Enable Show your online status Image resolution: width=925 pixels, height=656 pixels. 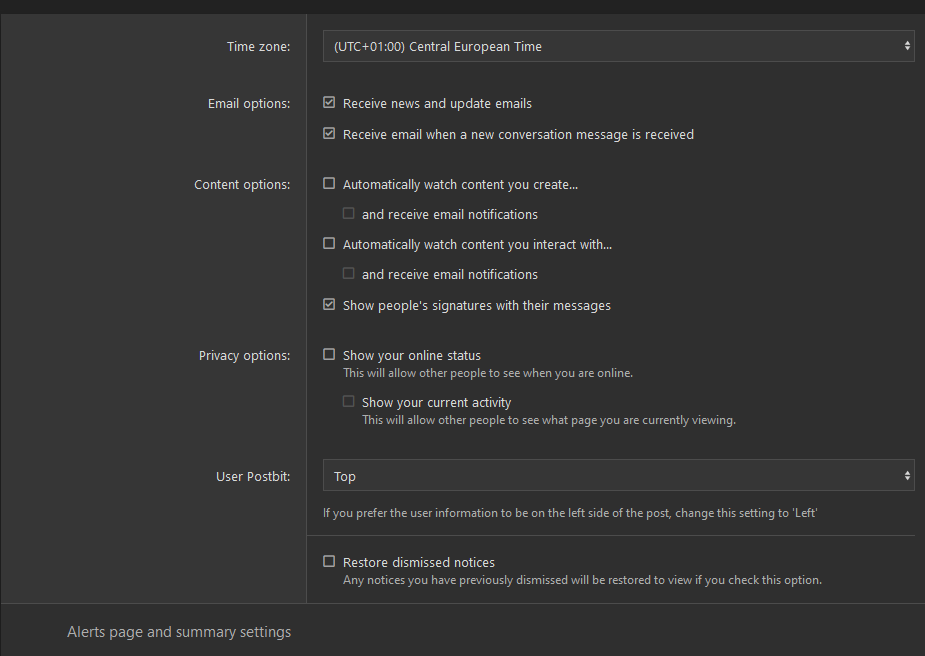(x=329, y=354)
